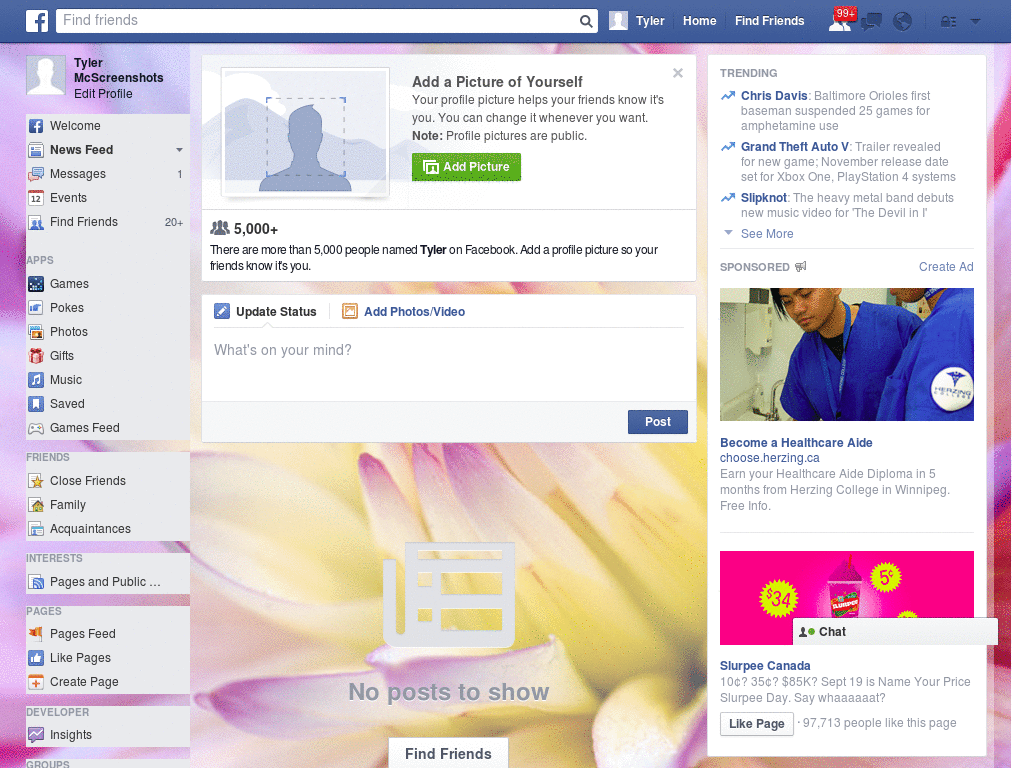Screen dimensions: 1024x768
Task: Open the Saved bookmark icon
Action: pos(36,404)
